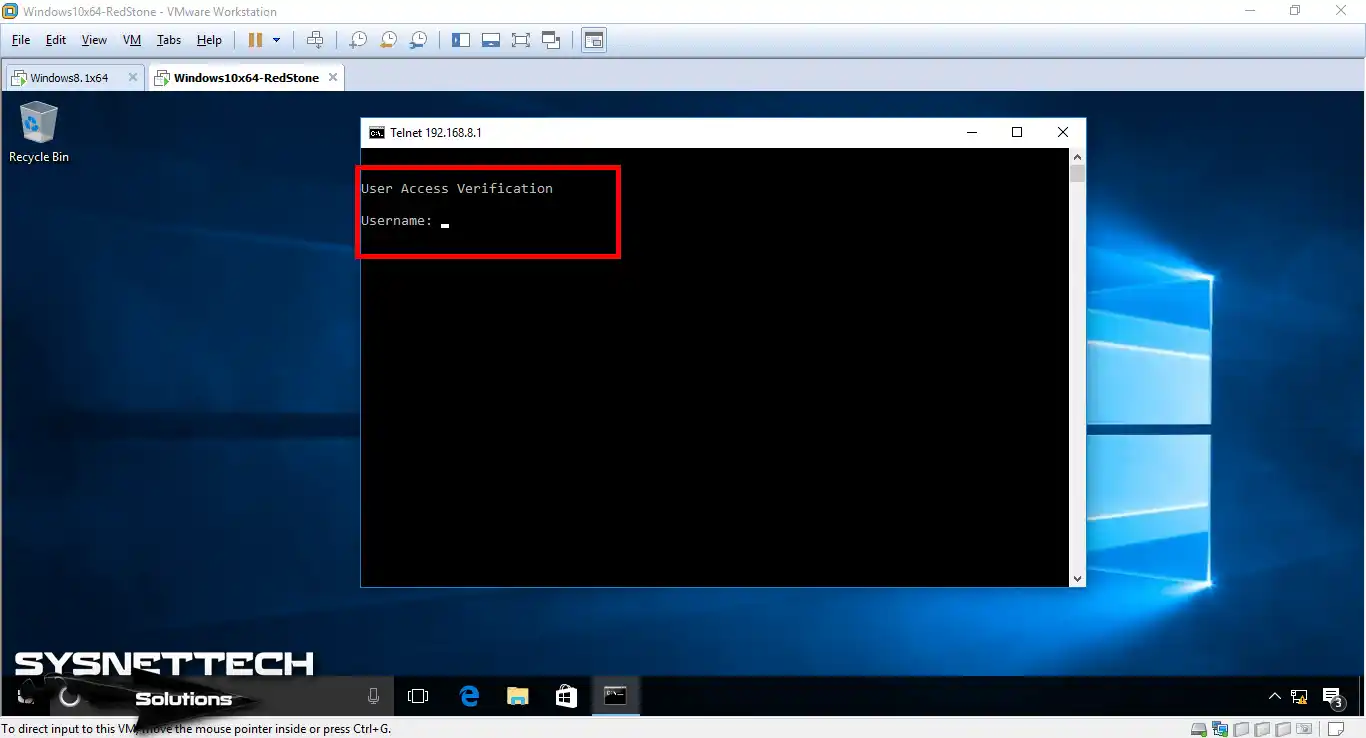Click the network adapter status icon
1366x738 pixels.
click(x=1219, y=729)
